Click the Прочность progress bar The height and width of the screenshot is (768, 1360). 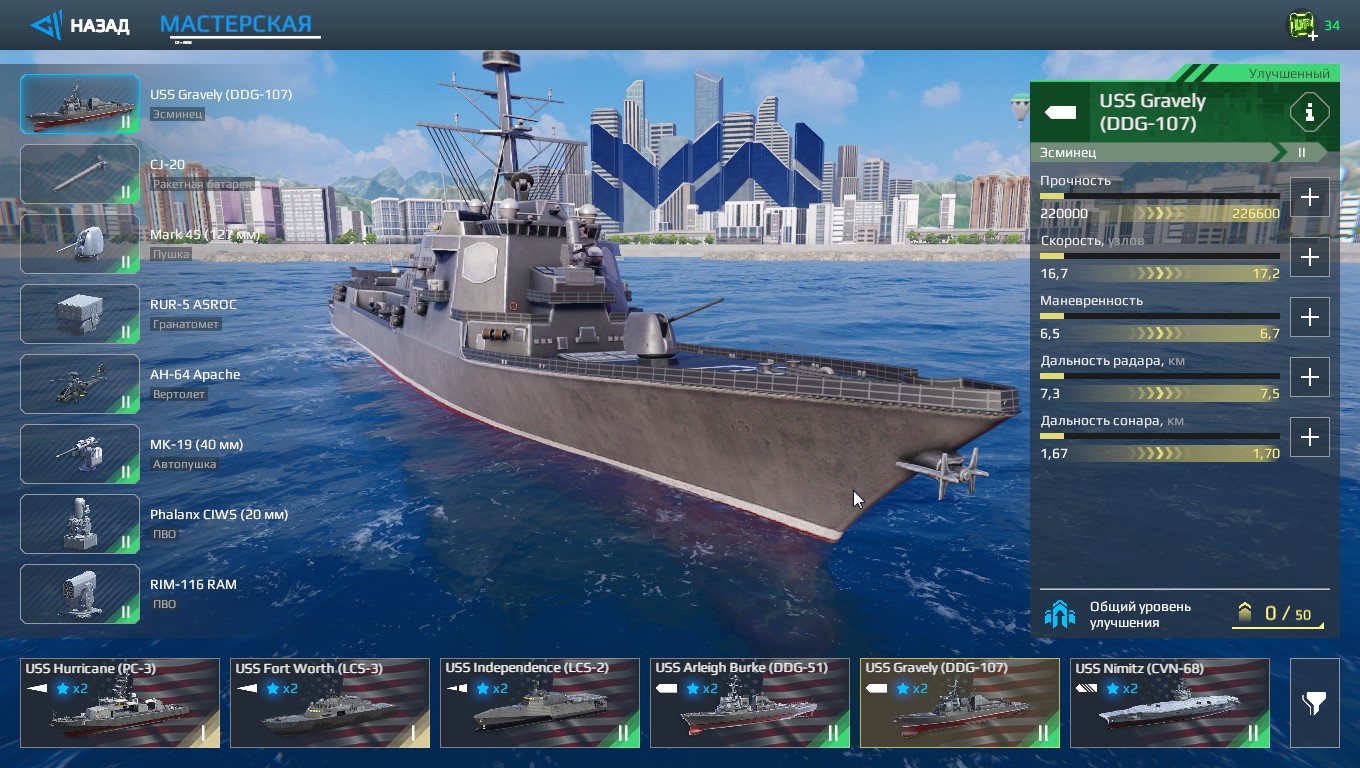[x=1160, y=196]
